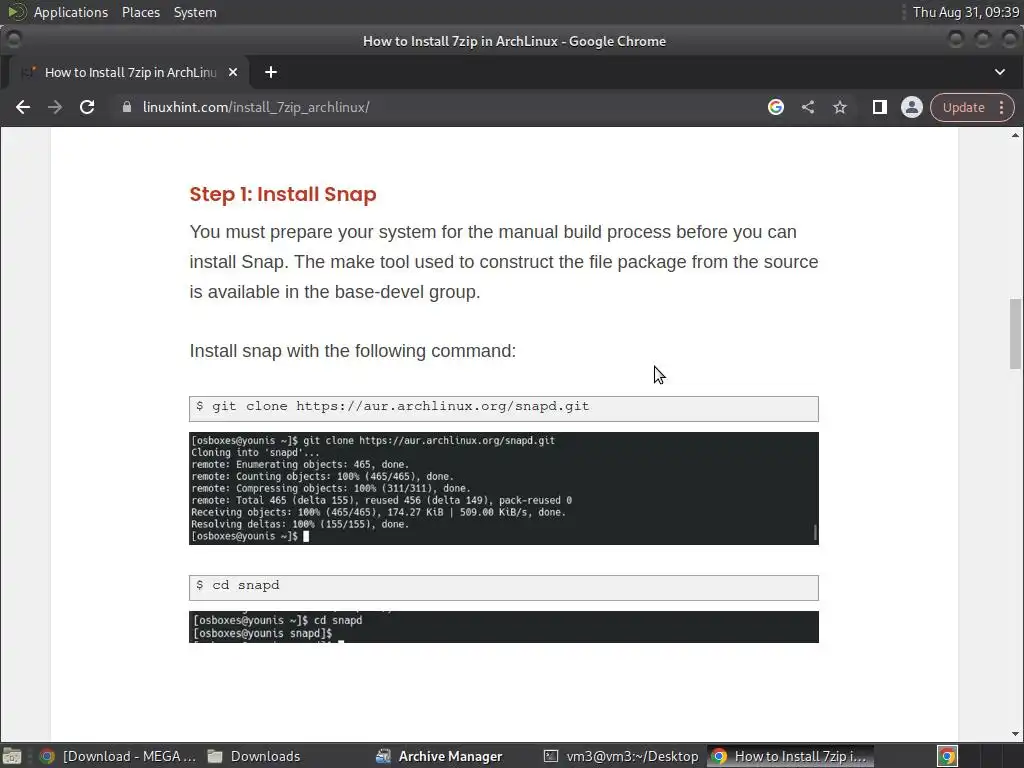
Task: Click 'Install snap with the following command' text
Action: coord(353,351)
